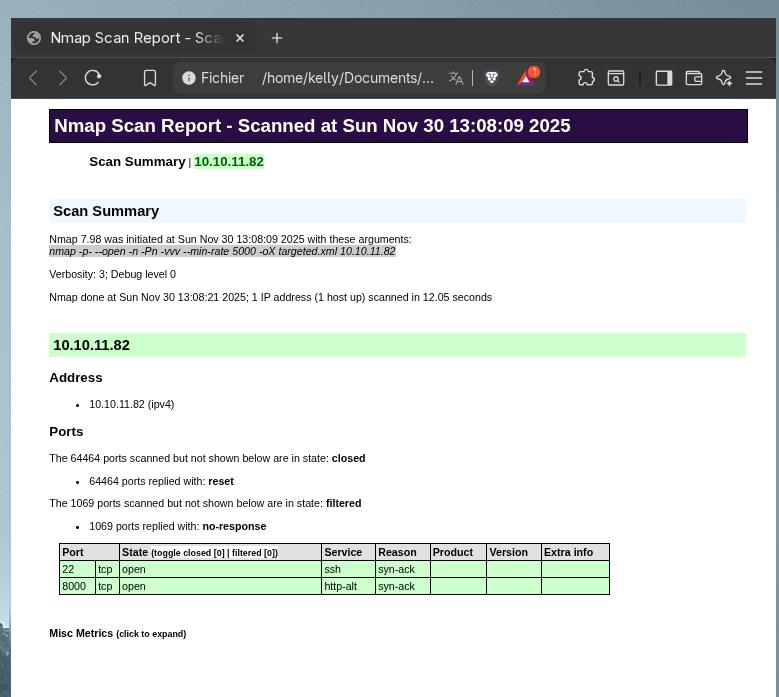Open Brave Shields lion icon
This screenshot has width=779, height=697.
tap(491, 78)
